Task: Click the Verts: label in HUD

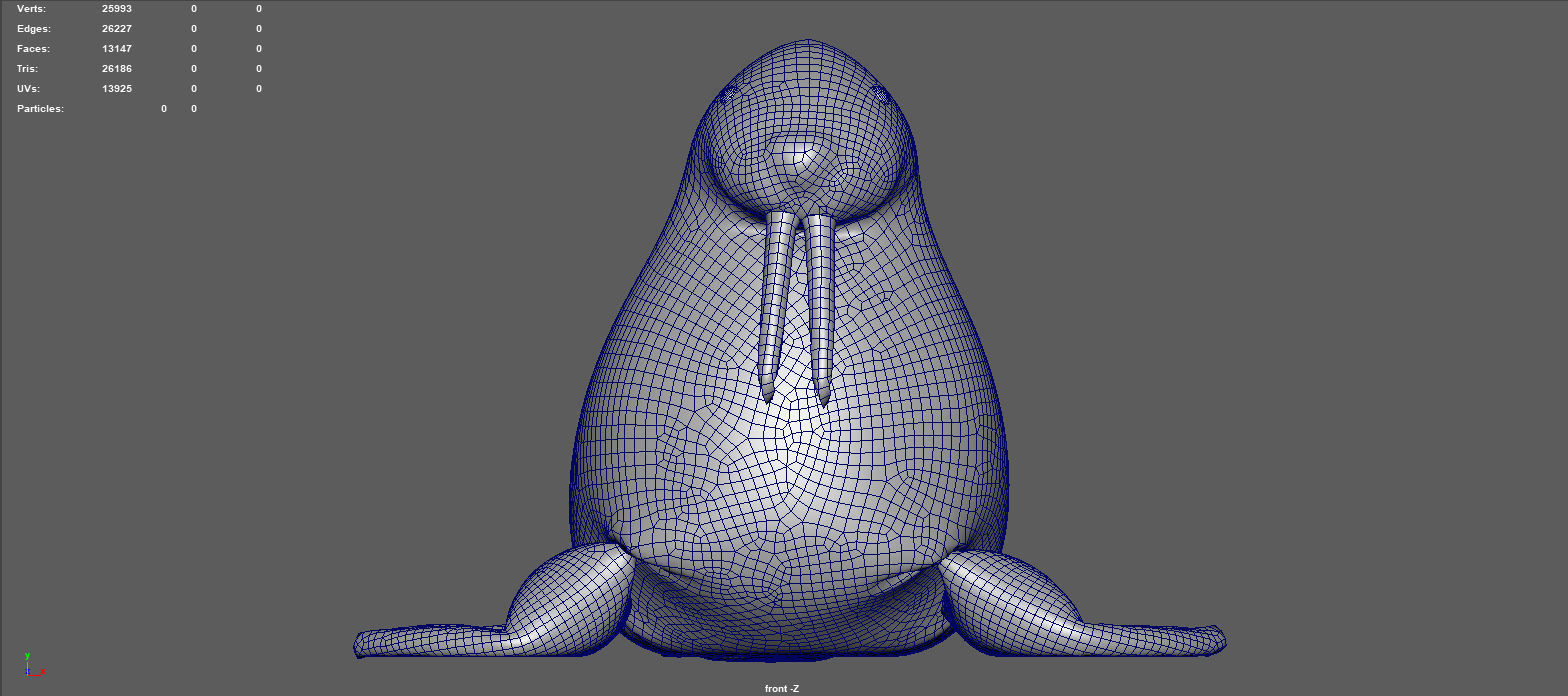Action: (31, 8)
